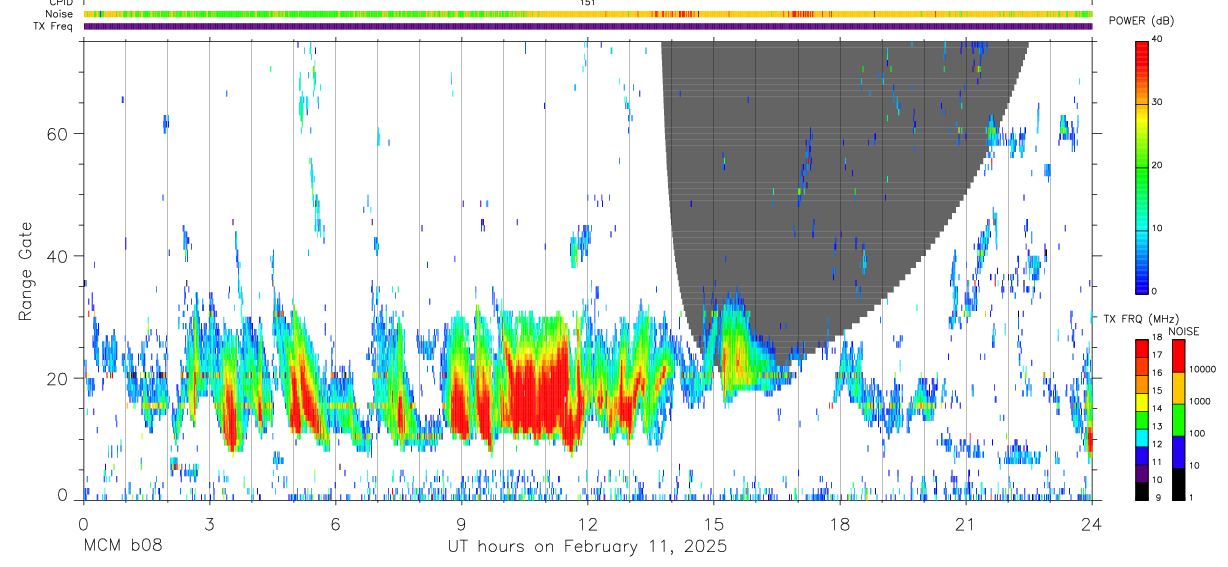
Task: Click the '21' hour tick on the x-axis
Action: (966, 524)
